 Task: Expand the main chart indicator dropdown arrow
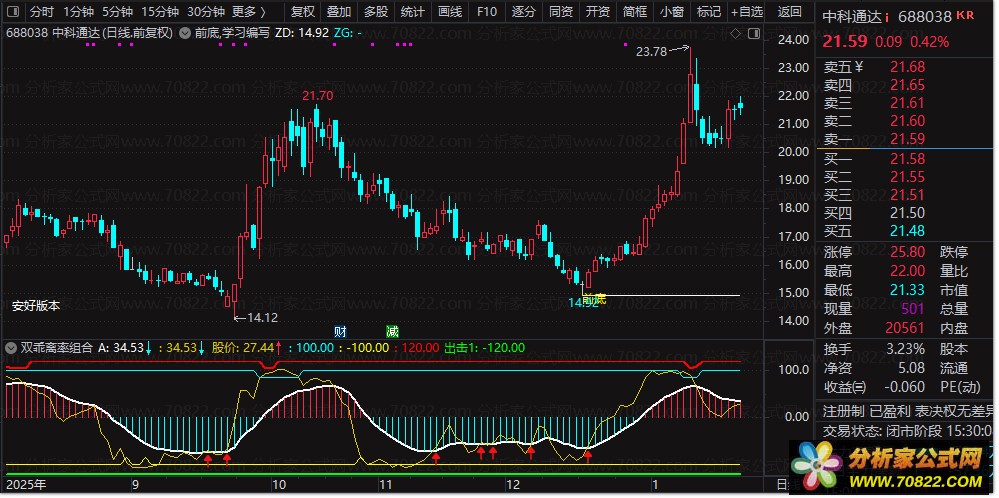tap(183, 32)
